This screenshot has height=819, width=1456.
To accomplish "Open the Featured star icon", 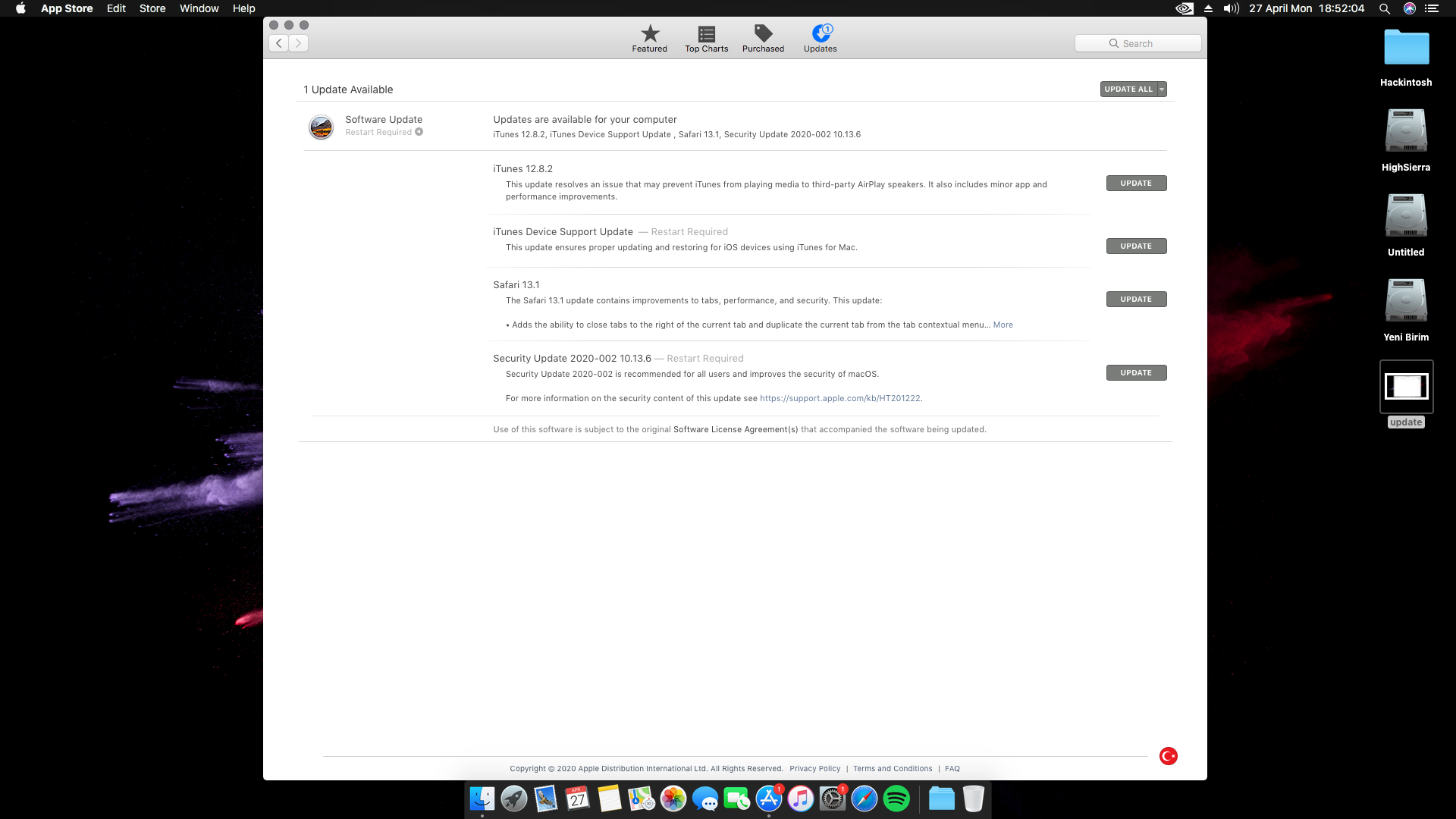I will (x=650, y=34).
